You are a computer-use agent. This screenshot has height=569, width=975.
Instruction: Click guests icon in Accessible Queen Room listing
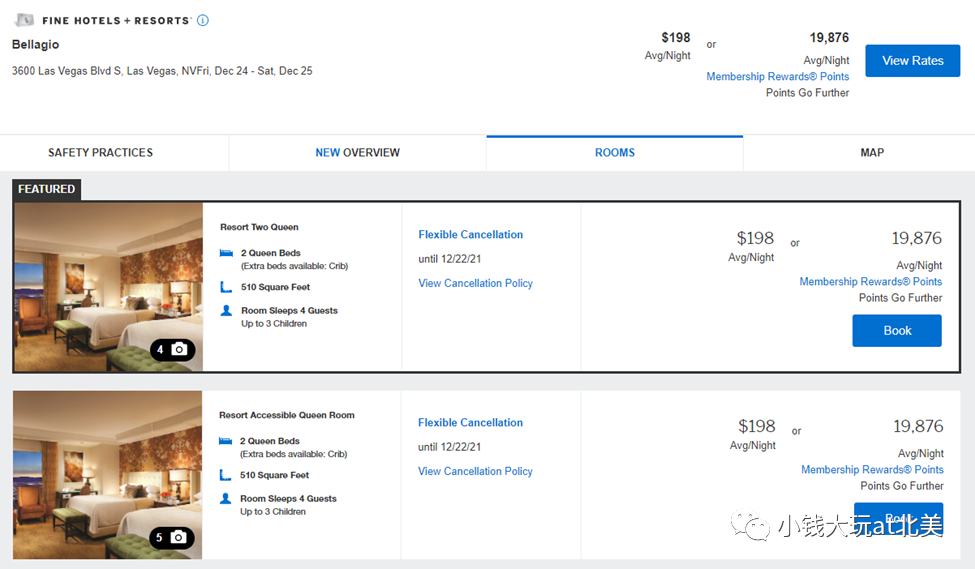click(x=226, y=499)
